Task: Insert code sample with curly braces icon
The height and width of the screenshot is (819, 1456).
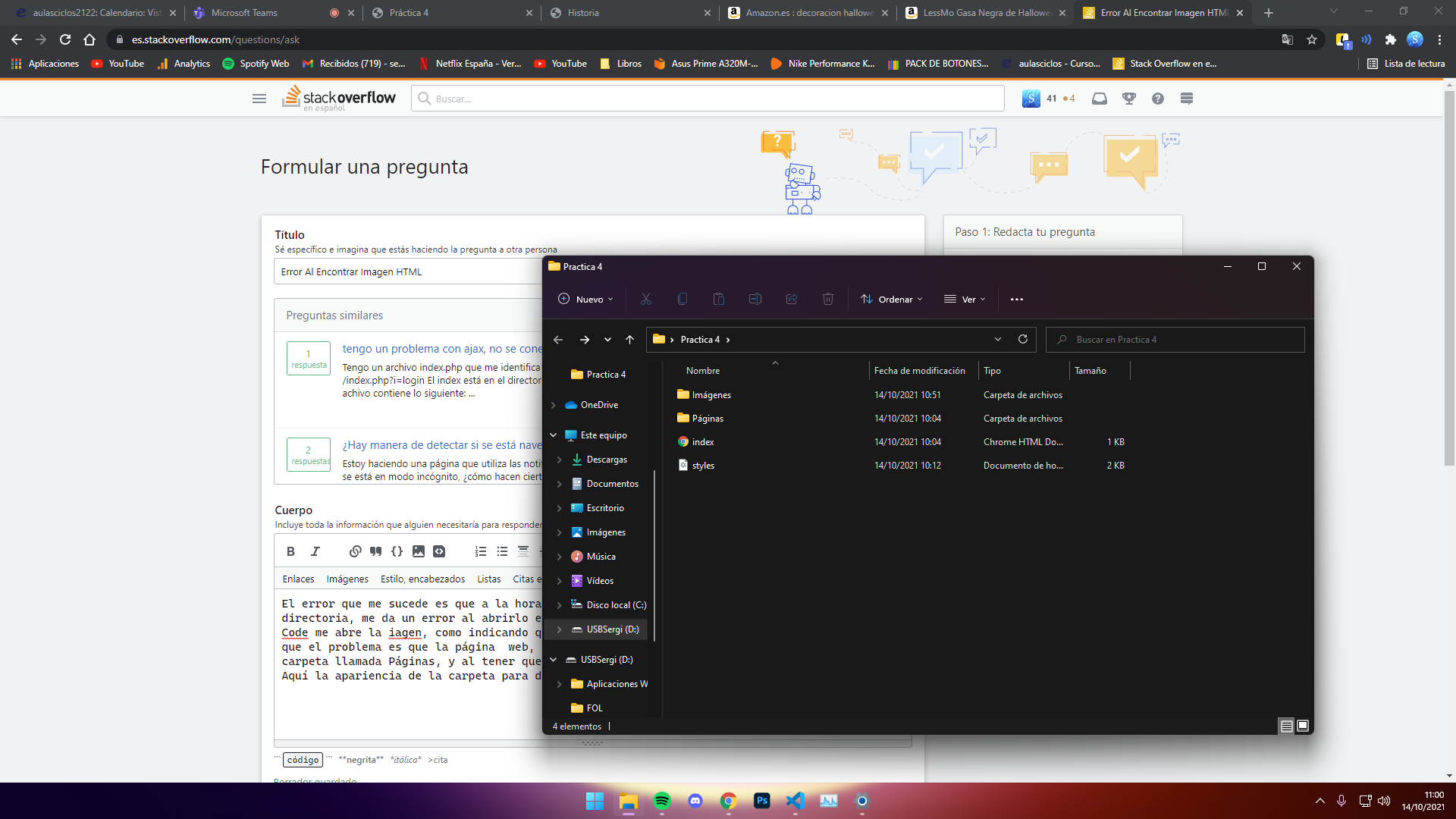Action: (x=397, y=551)
